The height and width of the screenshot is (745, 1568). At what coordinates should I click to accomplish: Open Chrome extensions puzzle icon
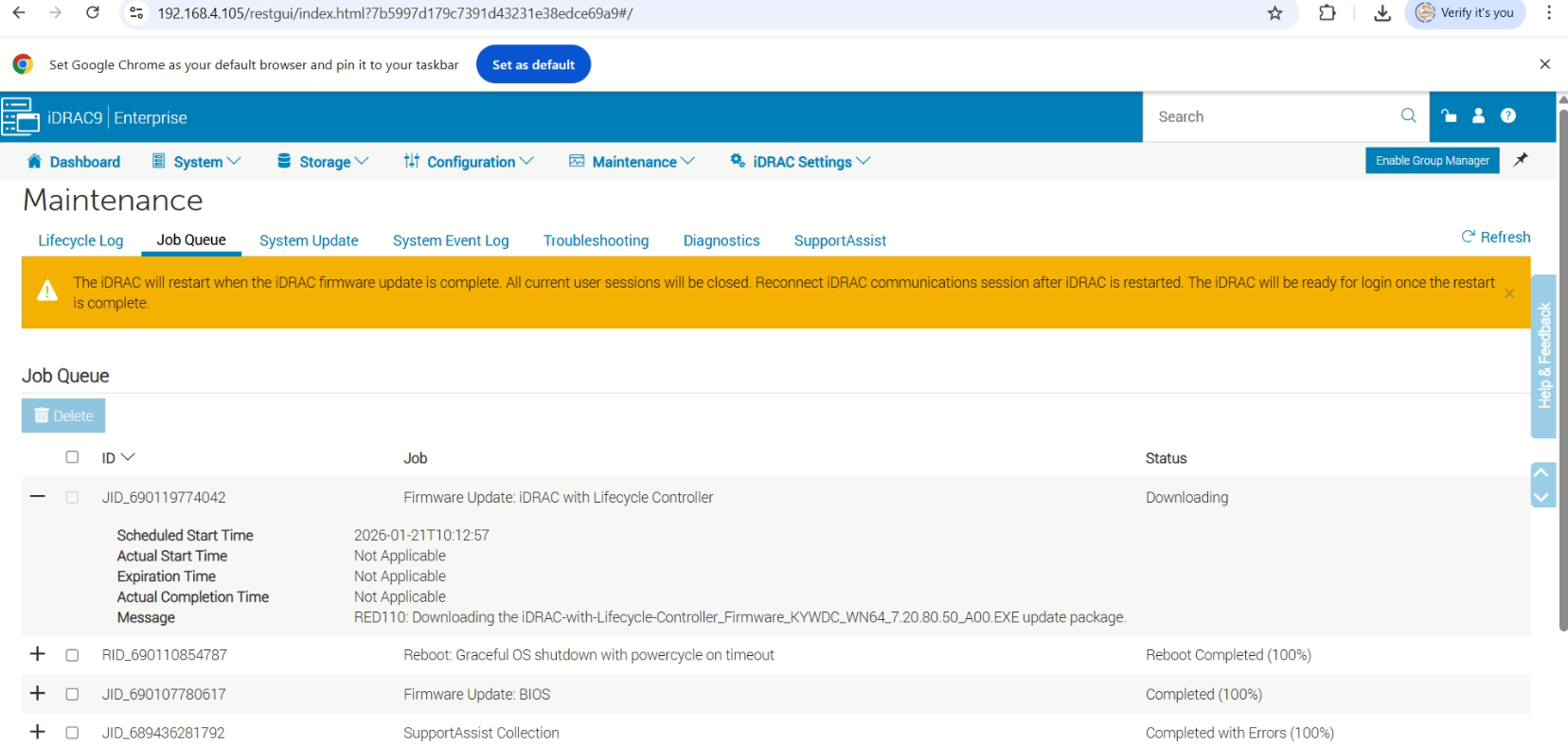tap(1327, 13)
